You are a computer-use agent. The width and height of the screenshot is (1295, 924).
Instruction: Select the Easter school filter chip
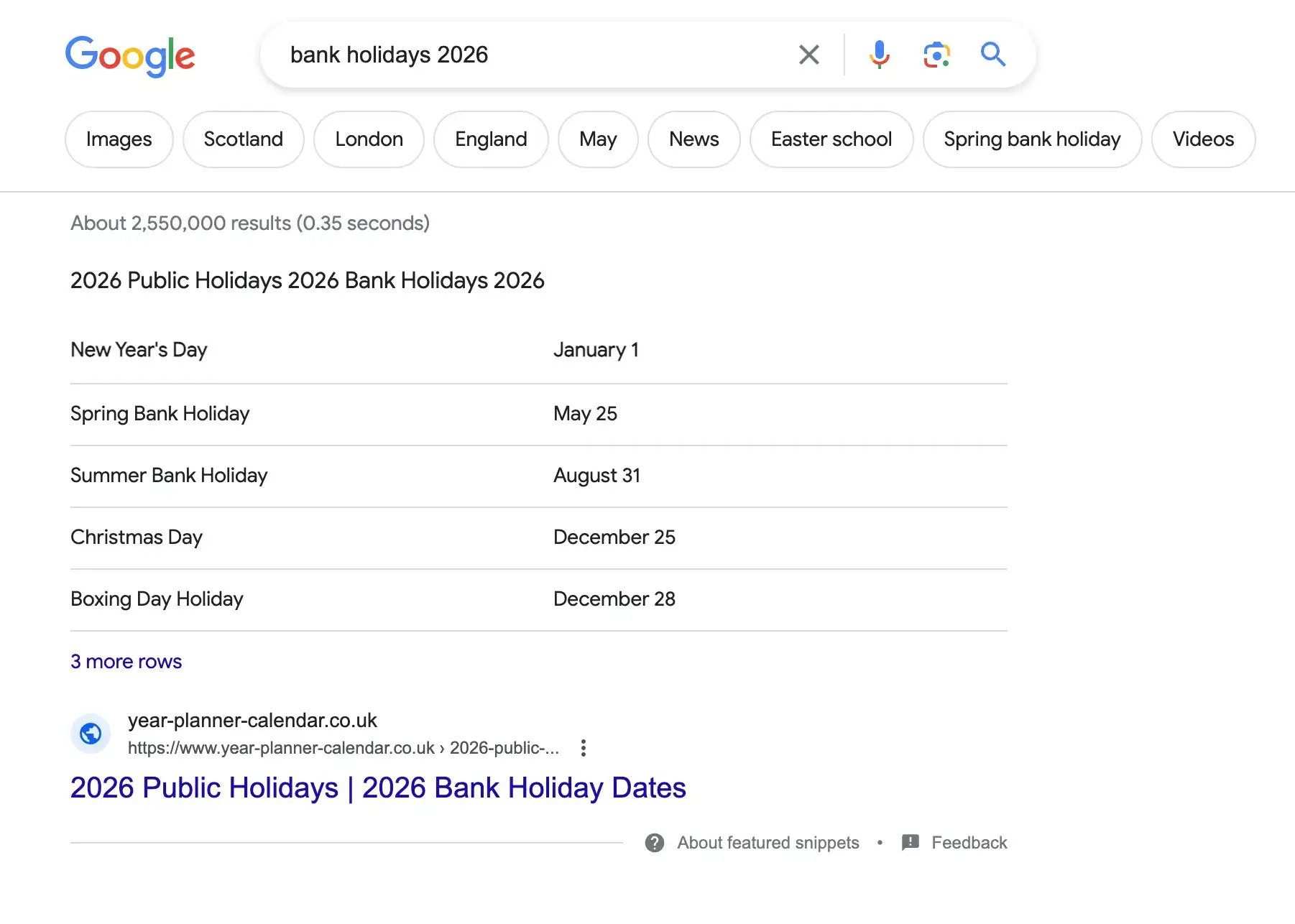point(831,139)
